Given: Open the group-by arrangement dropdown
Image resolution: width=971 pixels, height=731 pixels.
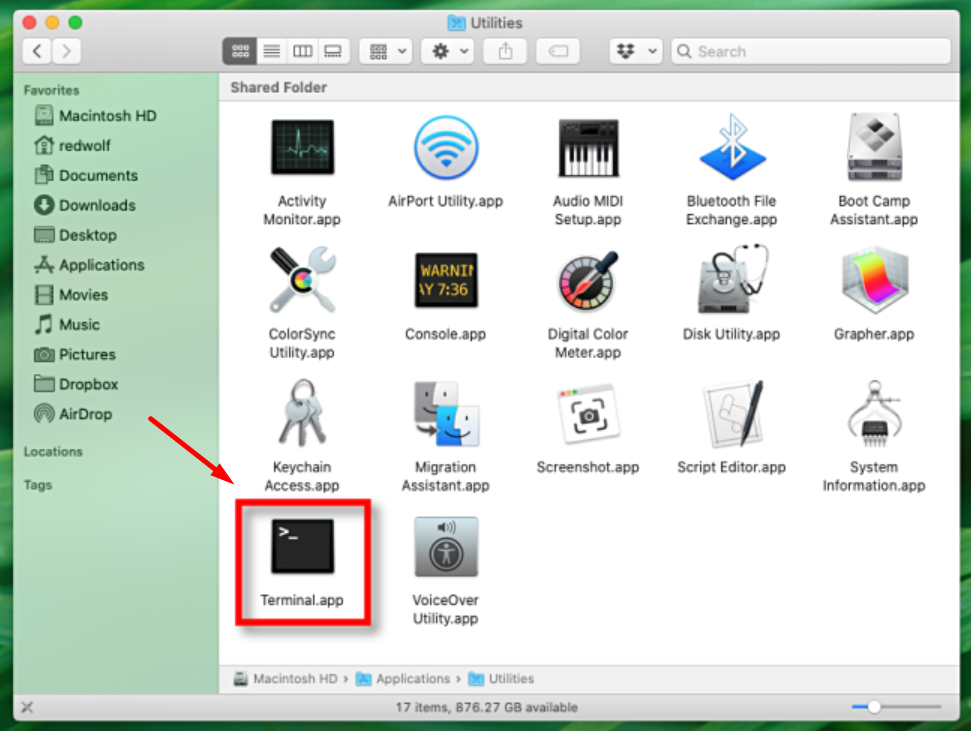Looking at the screenshot, I should coord(386,51).
